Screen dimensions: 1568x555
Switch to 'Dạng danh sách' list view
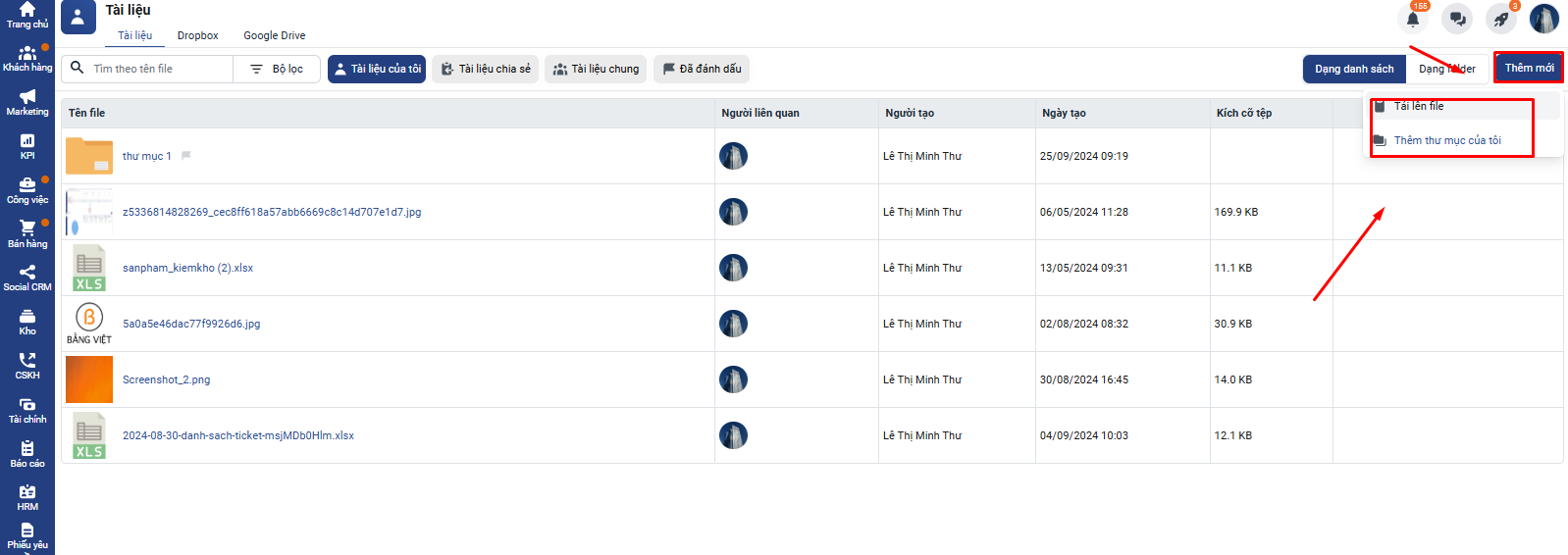1354,69
